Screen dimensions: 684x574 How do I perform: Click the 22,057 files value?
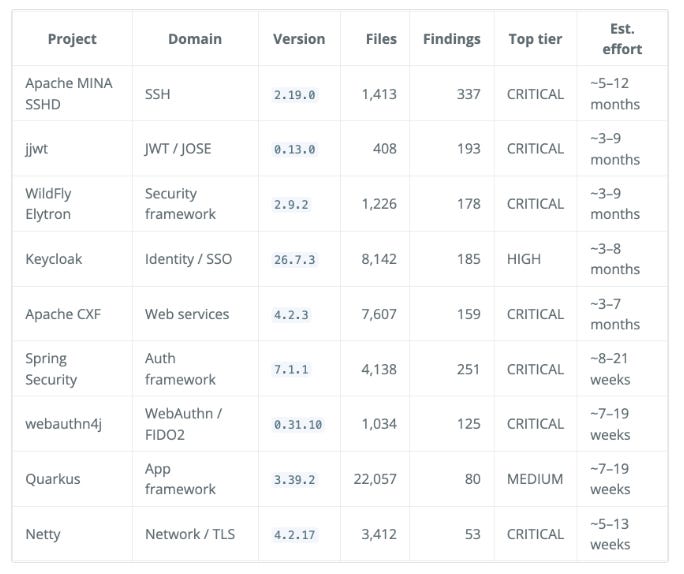(x=375, y=479)
